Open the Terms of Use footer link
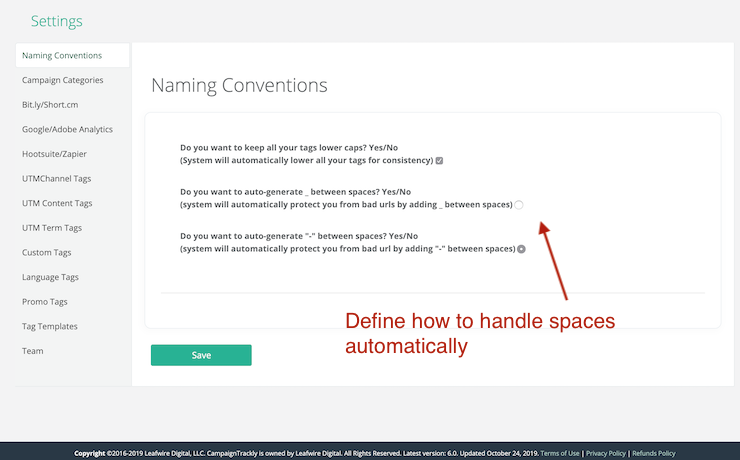The height and width of the screenshot is (460, 740). pos(560,453)
